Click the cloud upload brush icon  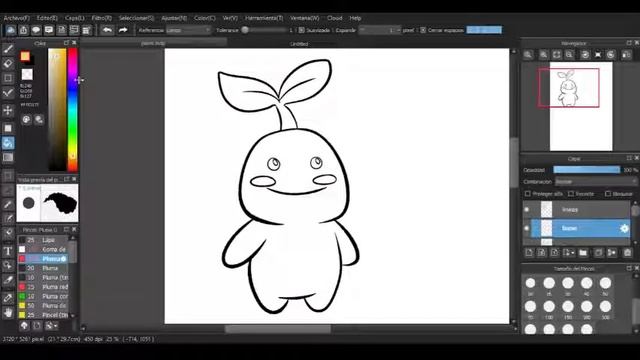coord(24,325)
